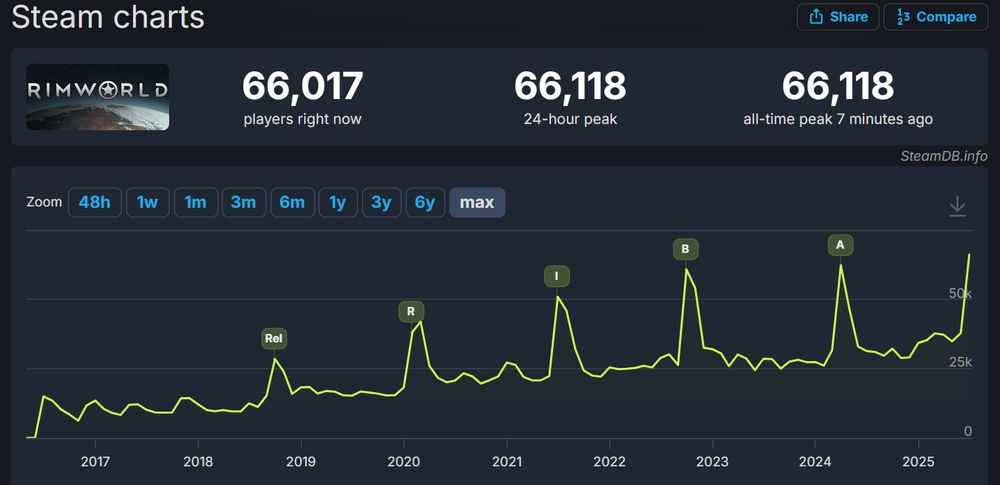Set zoom to 1m
This screenshot has height=485, width=1000.
coord(196,203)
